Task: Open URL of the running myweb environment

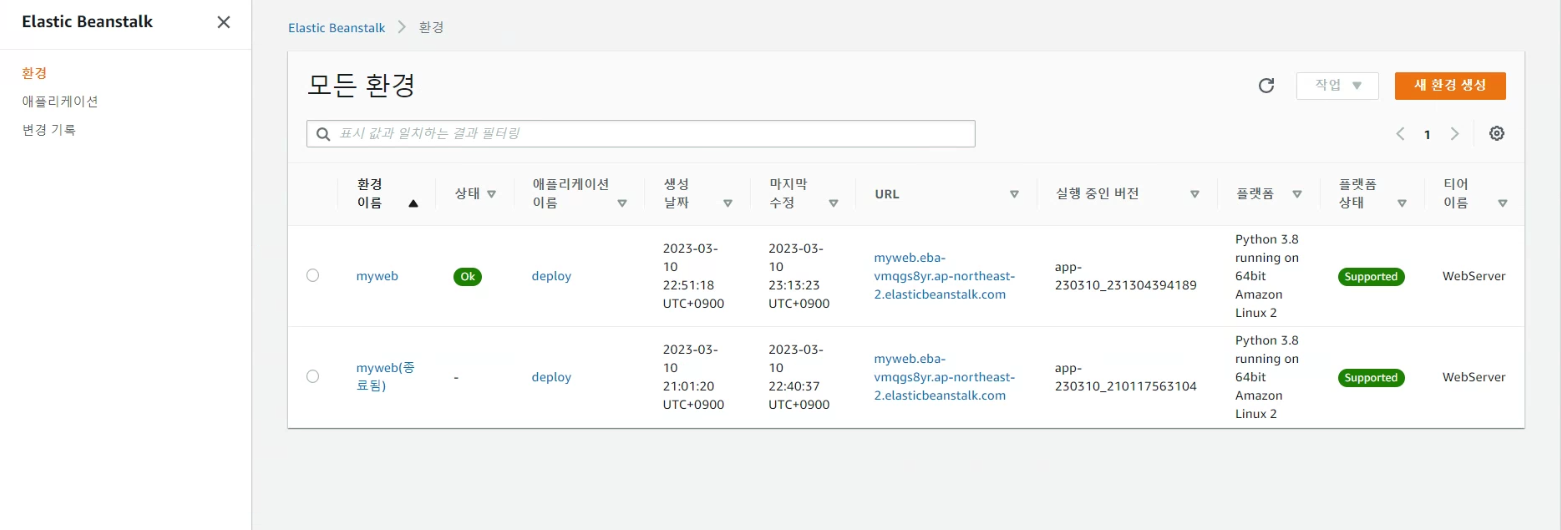Action: pos(944,276)
